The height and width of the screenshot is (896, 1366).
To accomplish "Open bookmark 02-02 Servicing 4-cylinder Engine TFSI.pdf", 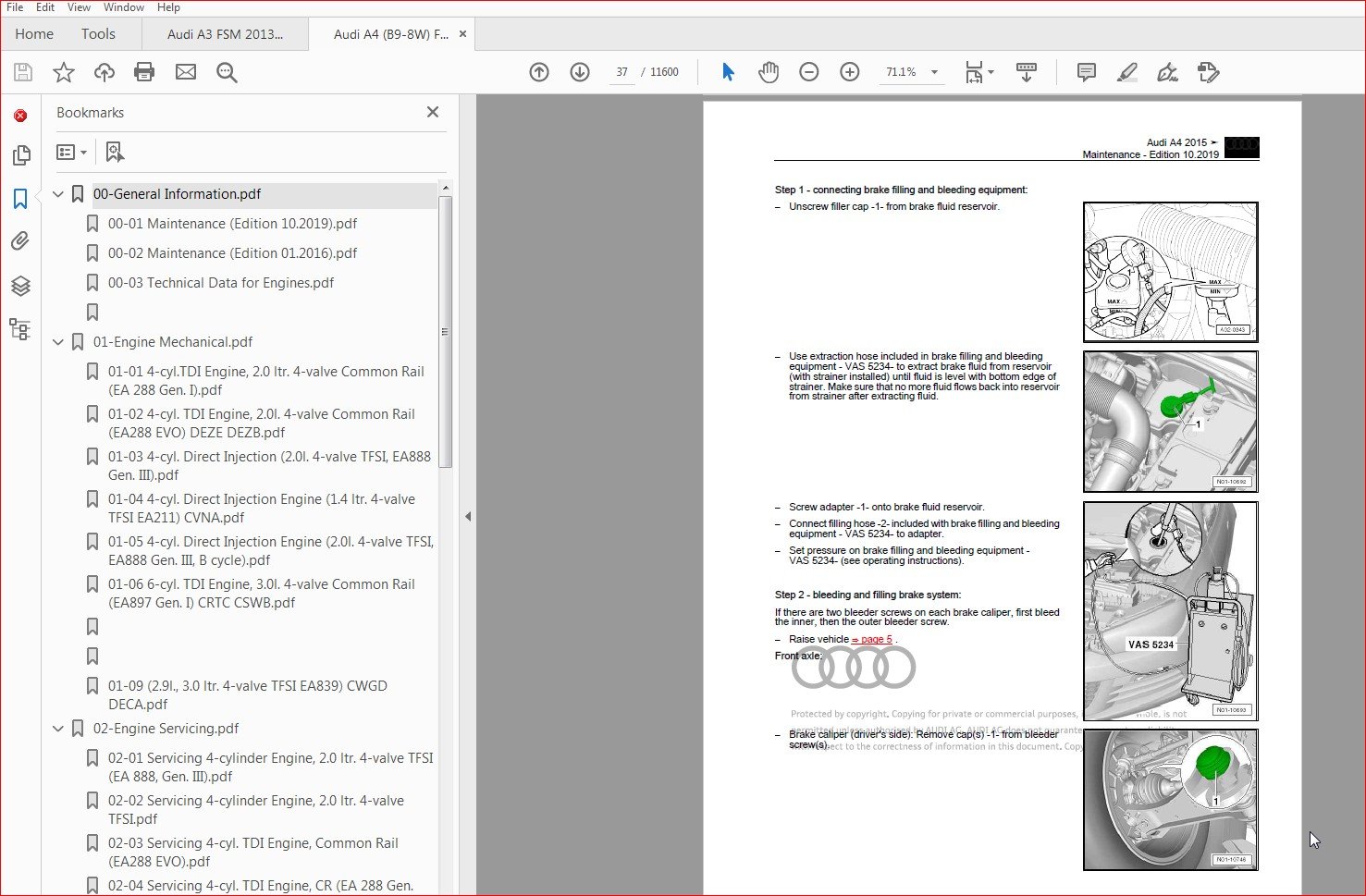I will (x=256, y=810).
